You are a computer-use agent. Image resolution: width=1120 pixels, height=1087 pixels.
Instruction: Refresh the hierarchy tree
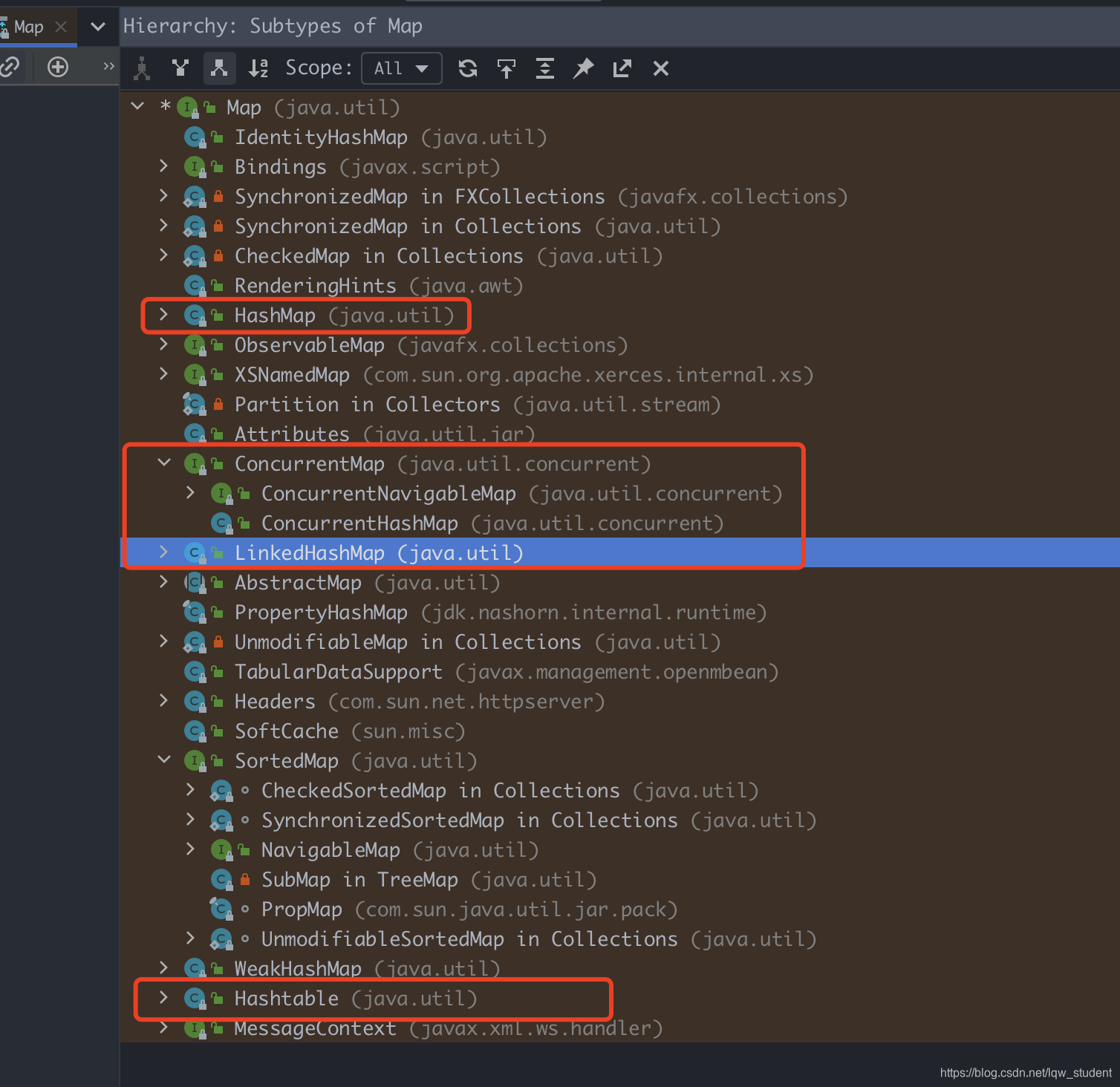coord(468,68)
